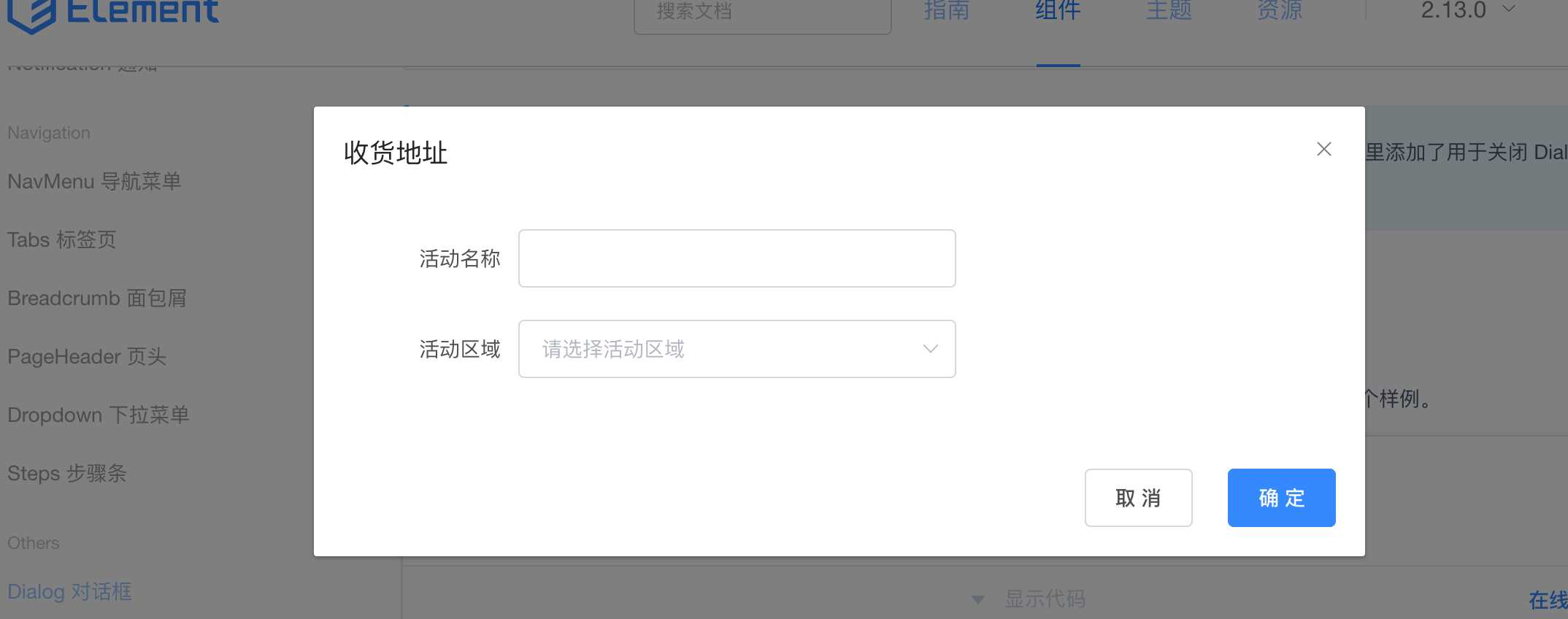1568x619 pixels.
Task: Open Dropdown 下拉菜单 sidebar item
Action: click(99, 415)
